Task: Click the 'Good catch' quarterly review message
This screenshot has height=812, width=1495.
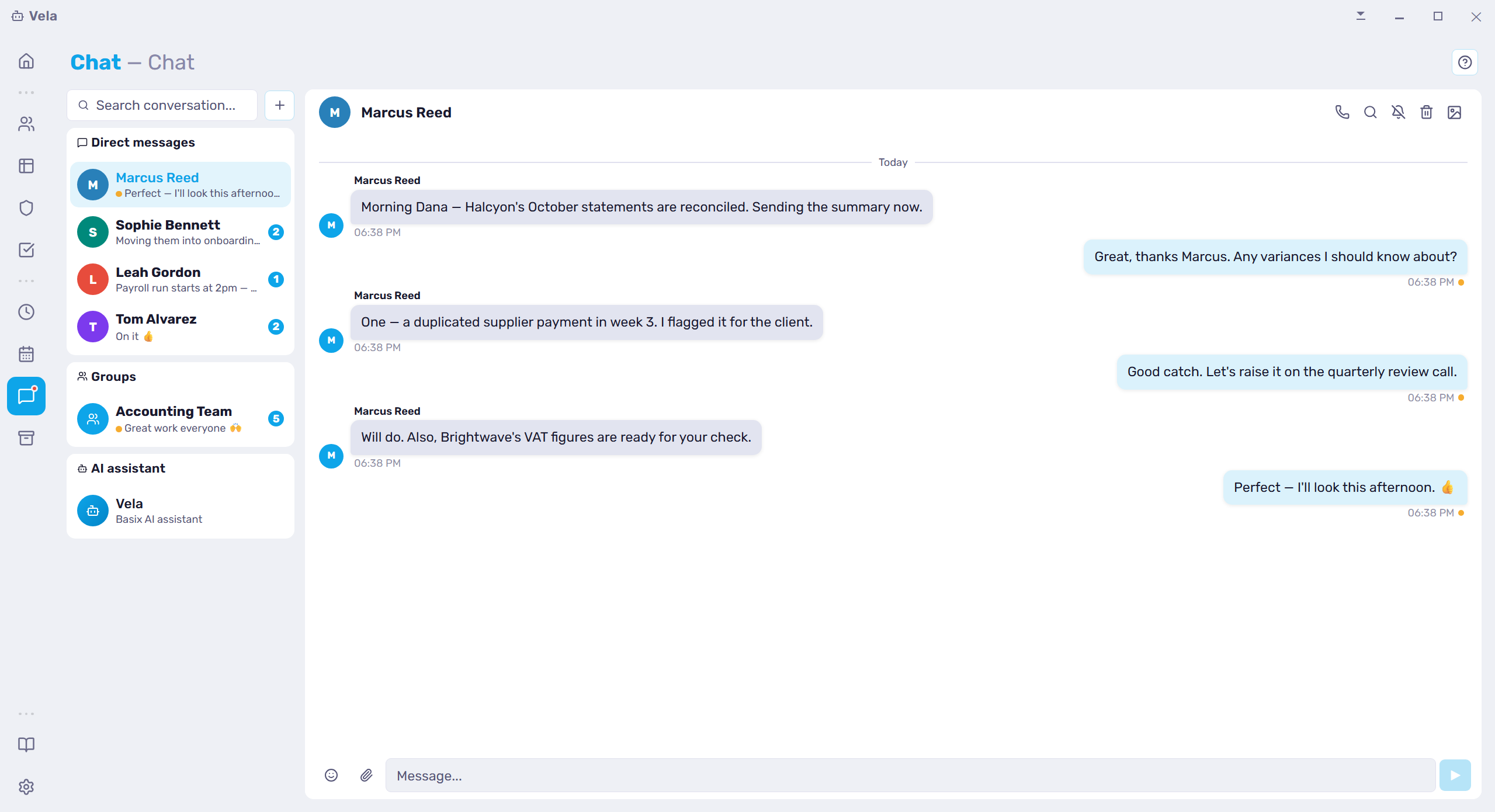Action: 1292,372
